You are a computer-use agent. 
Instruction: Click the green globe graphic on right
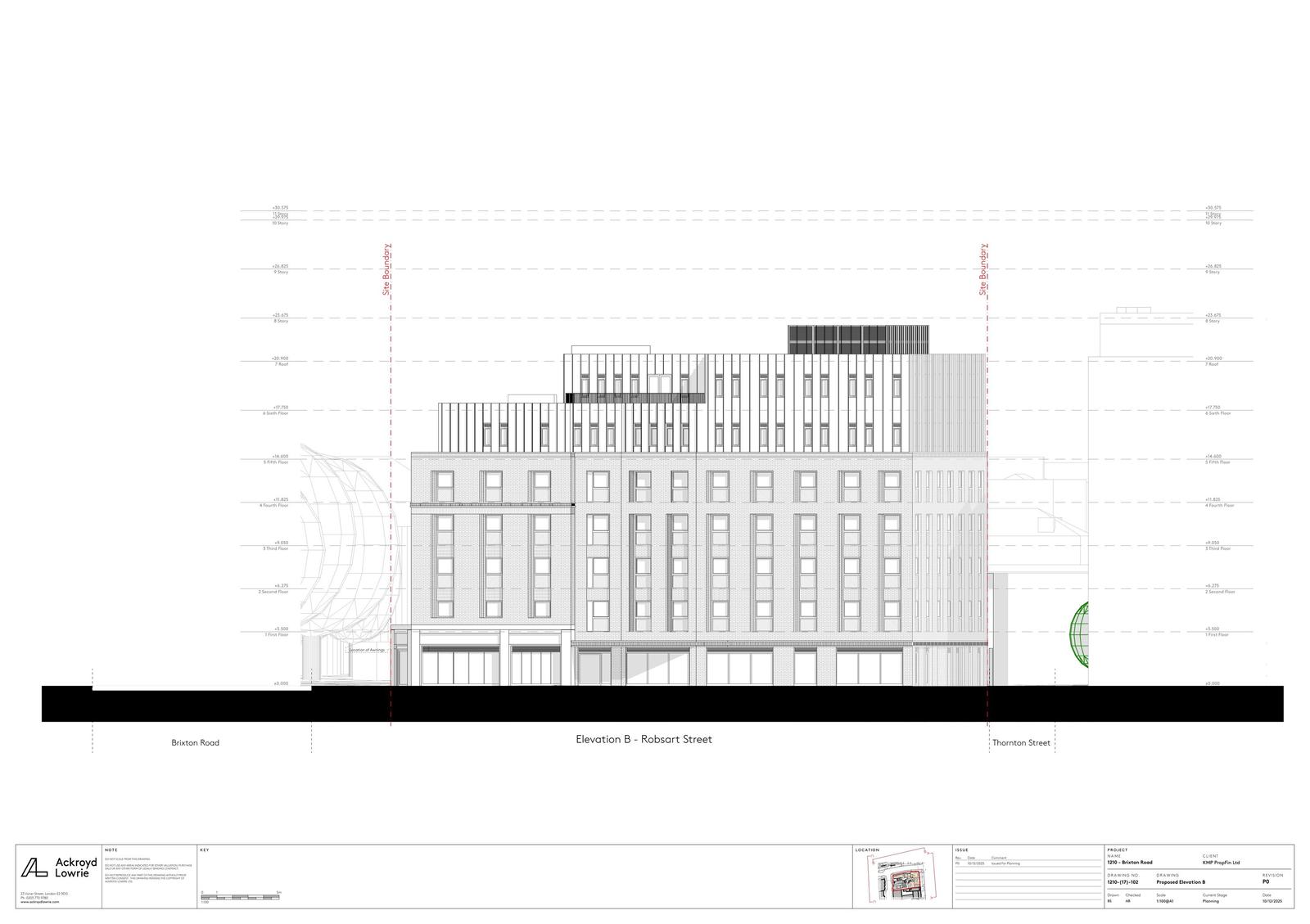click(x=1079, y=635)
